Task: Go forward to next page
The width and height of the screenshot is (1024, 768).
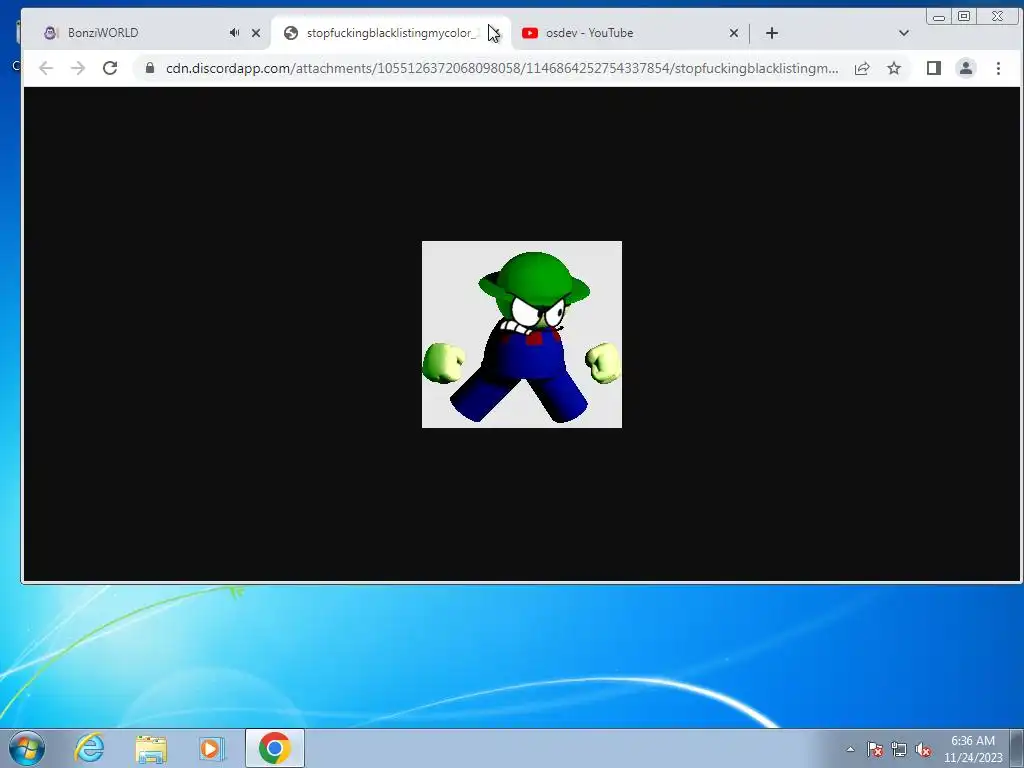Action: click(78, 68)
